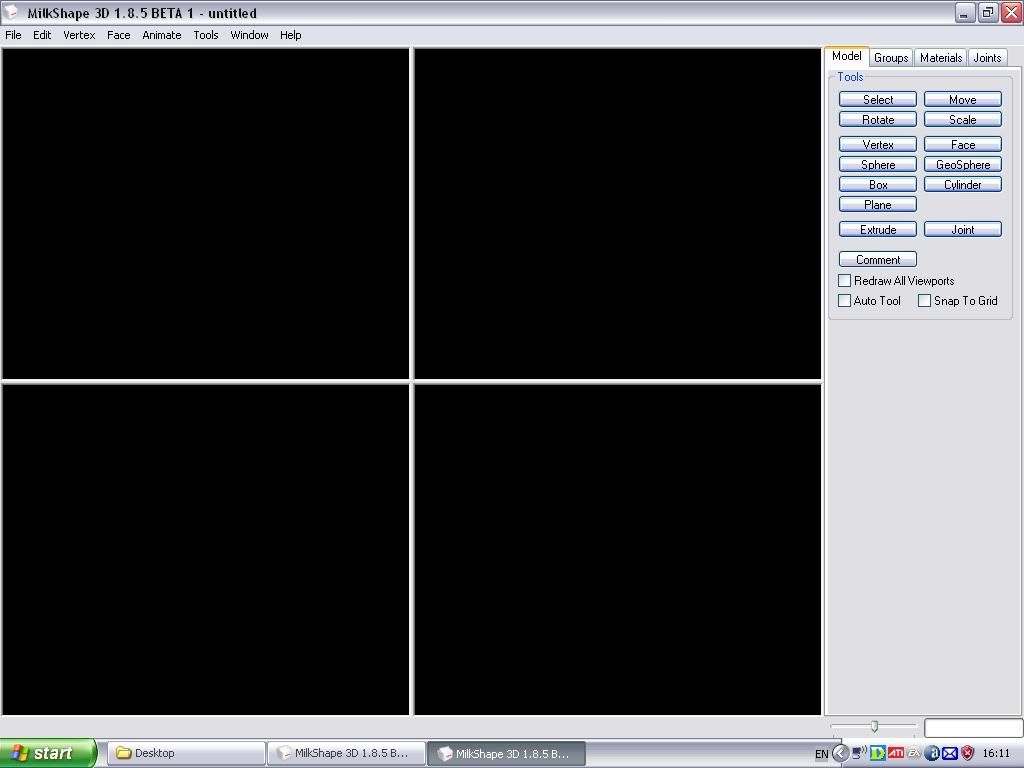Choose the Rotate tool
The image size is (1024, 768).
878,120
